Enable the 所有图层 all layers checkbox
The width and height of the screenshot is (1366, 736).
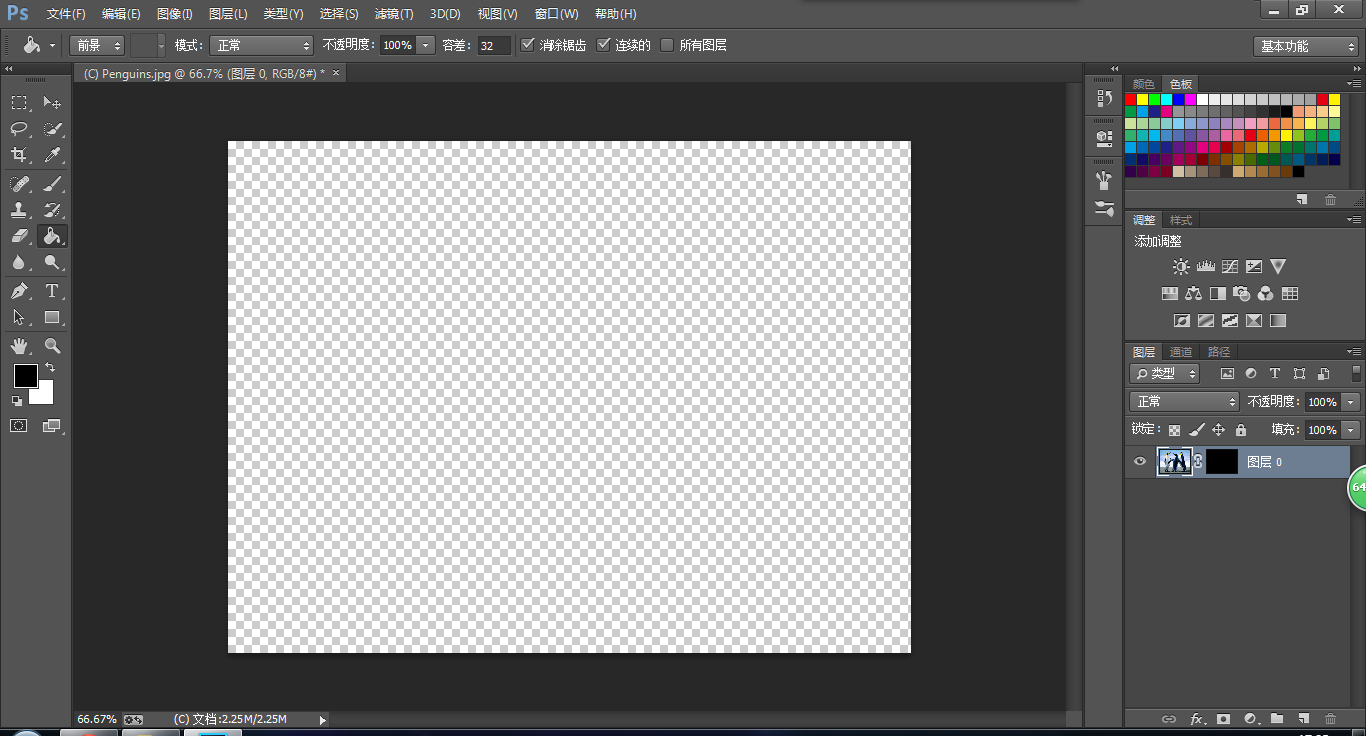coord(667,45)
